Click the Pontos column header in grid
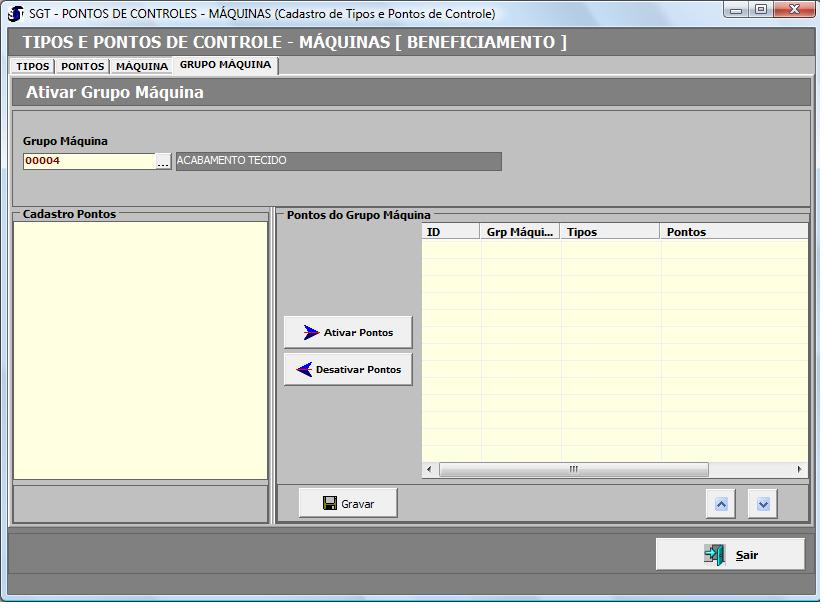This screenshot has height=608, width=824. (x=733, y=232)
